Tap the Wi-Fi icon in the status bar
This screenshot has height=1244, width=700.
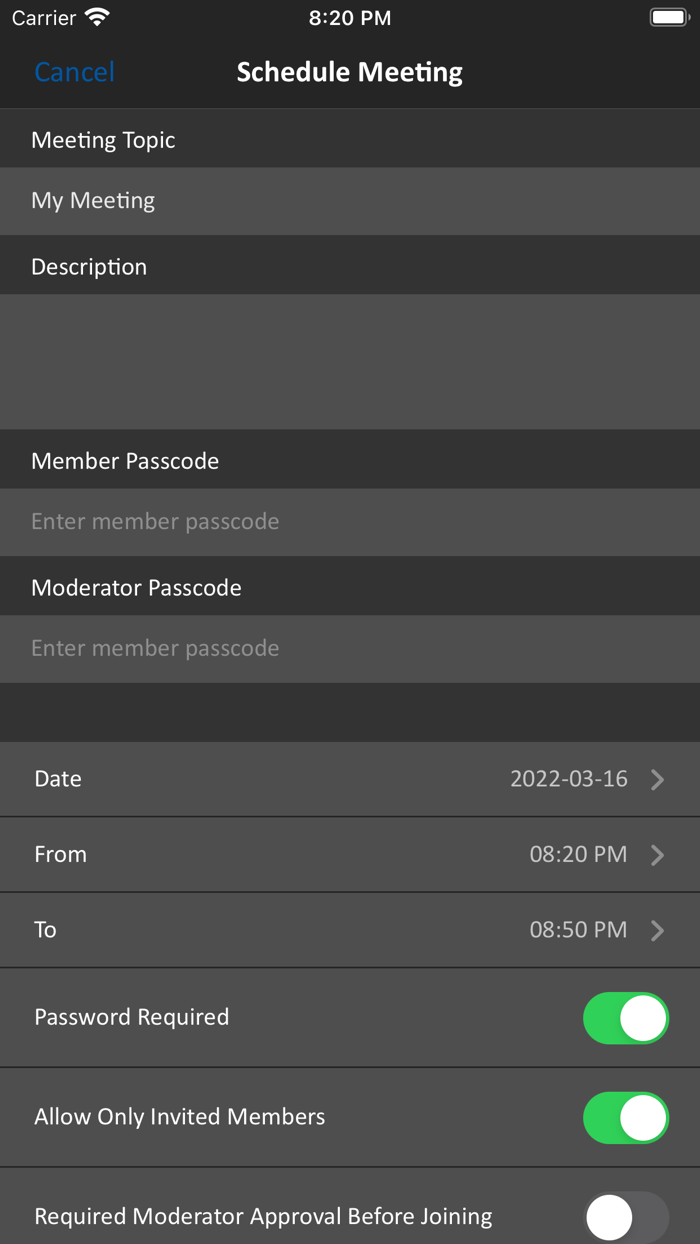tap(96, 16)
